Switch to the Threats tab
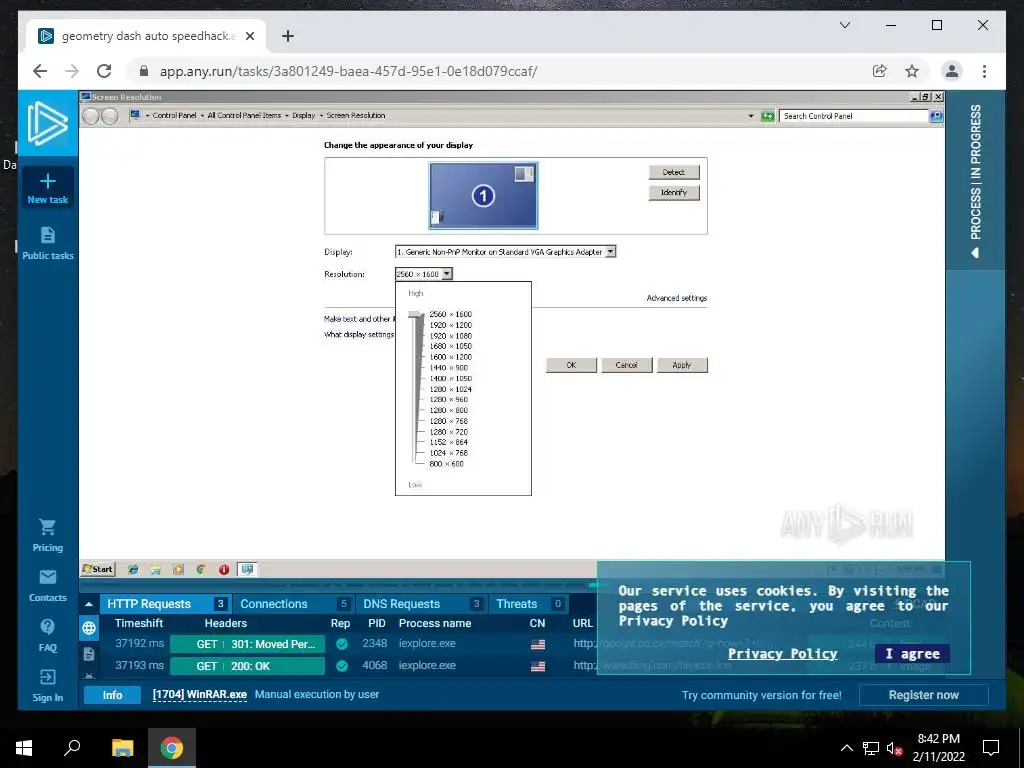1024x768 pixels. click(528, 604)
